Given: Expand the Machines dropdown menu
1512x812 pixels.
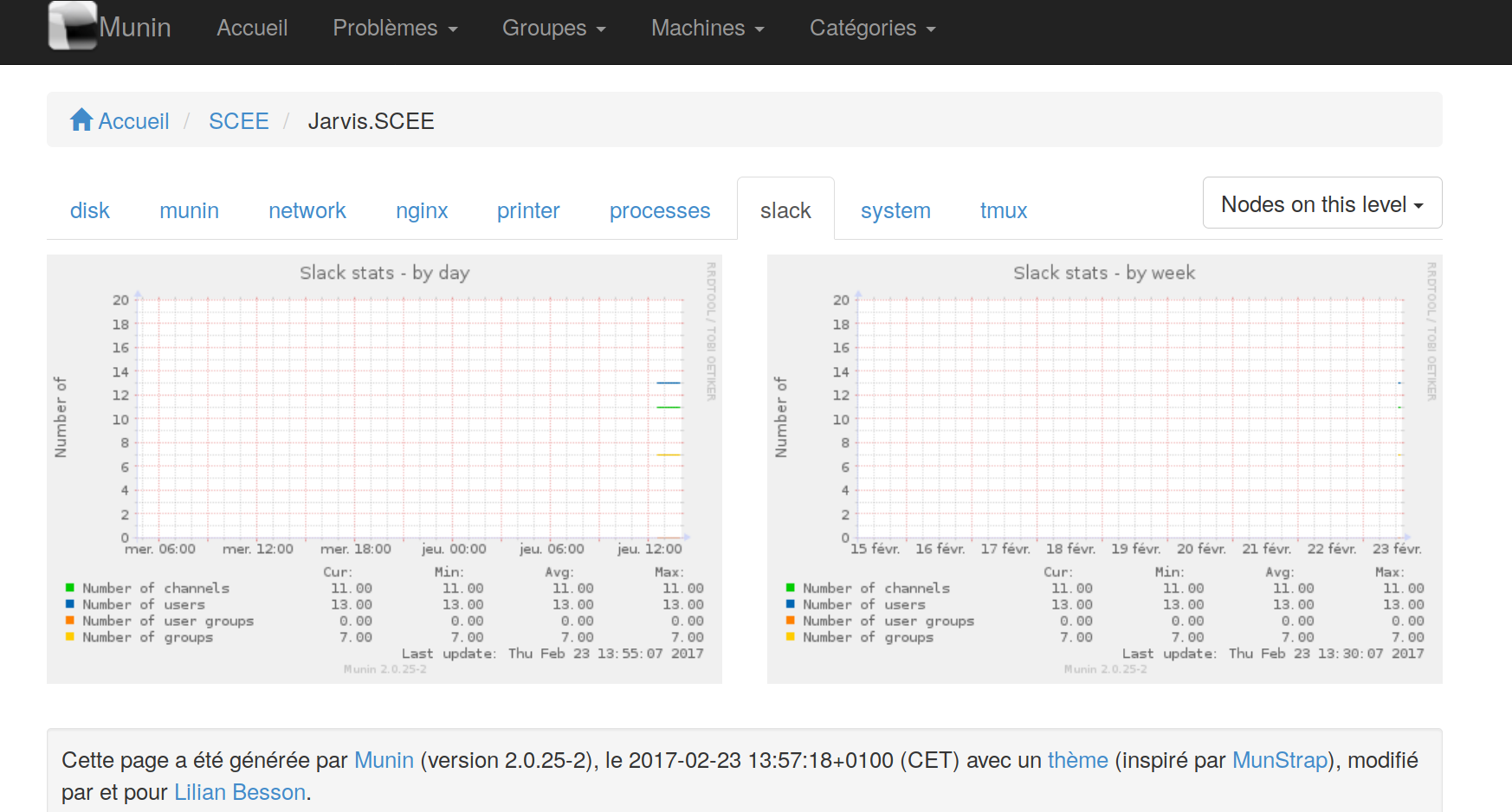Looking at the screenshot, I should point(708,28).
